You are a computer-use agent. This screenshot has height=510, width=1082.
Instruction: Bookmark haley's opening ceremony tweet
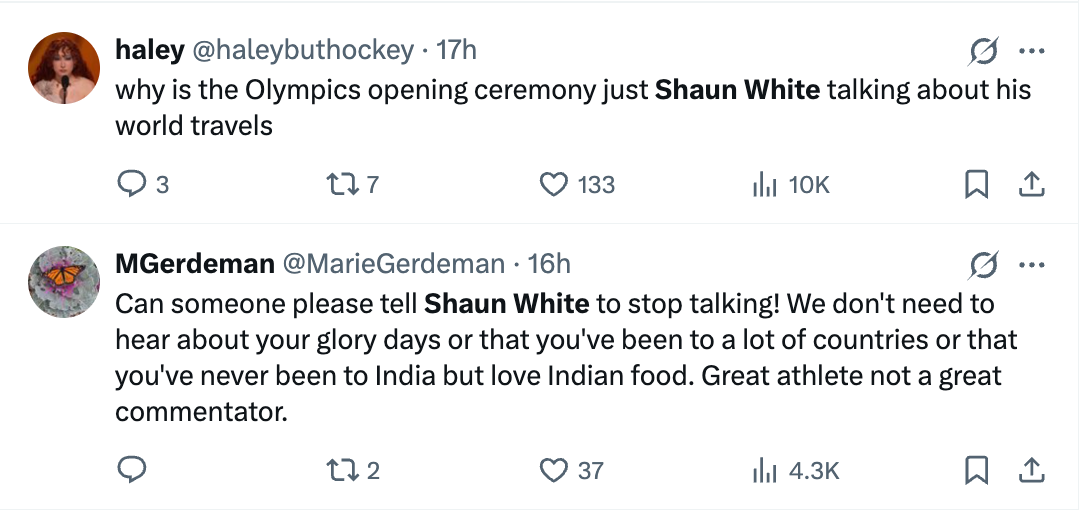(x=976, y=185)
